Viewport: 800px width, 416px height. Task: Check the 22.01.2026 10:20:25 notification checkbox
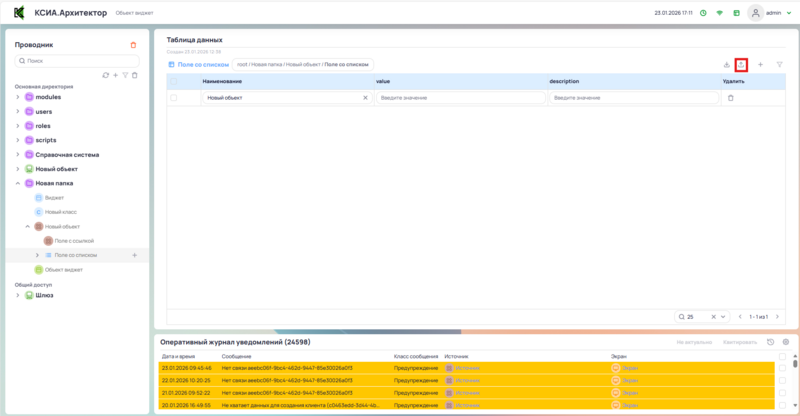tap(782, 380)
